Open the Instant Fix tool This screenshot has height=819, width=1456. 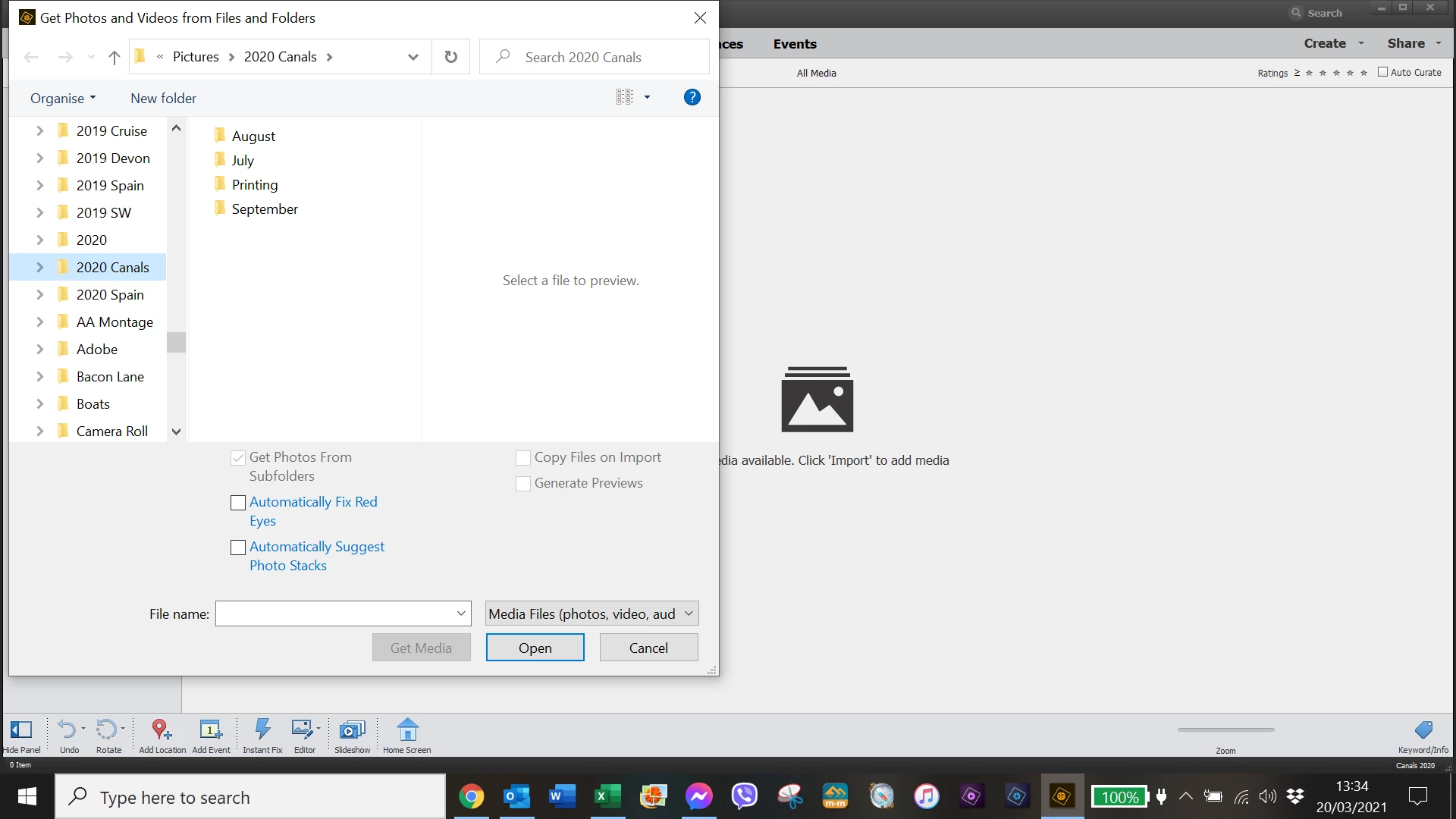pos(262,730)
